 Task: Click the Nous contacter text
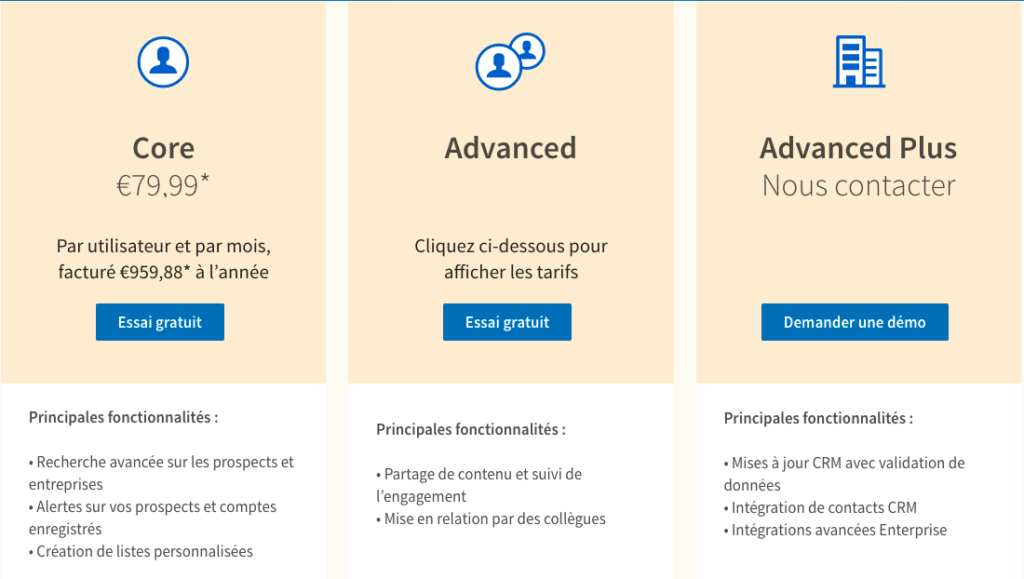[858, 186]
